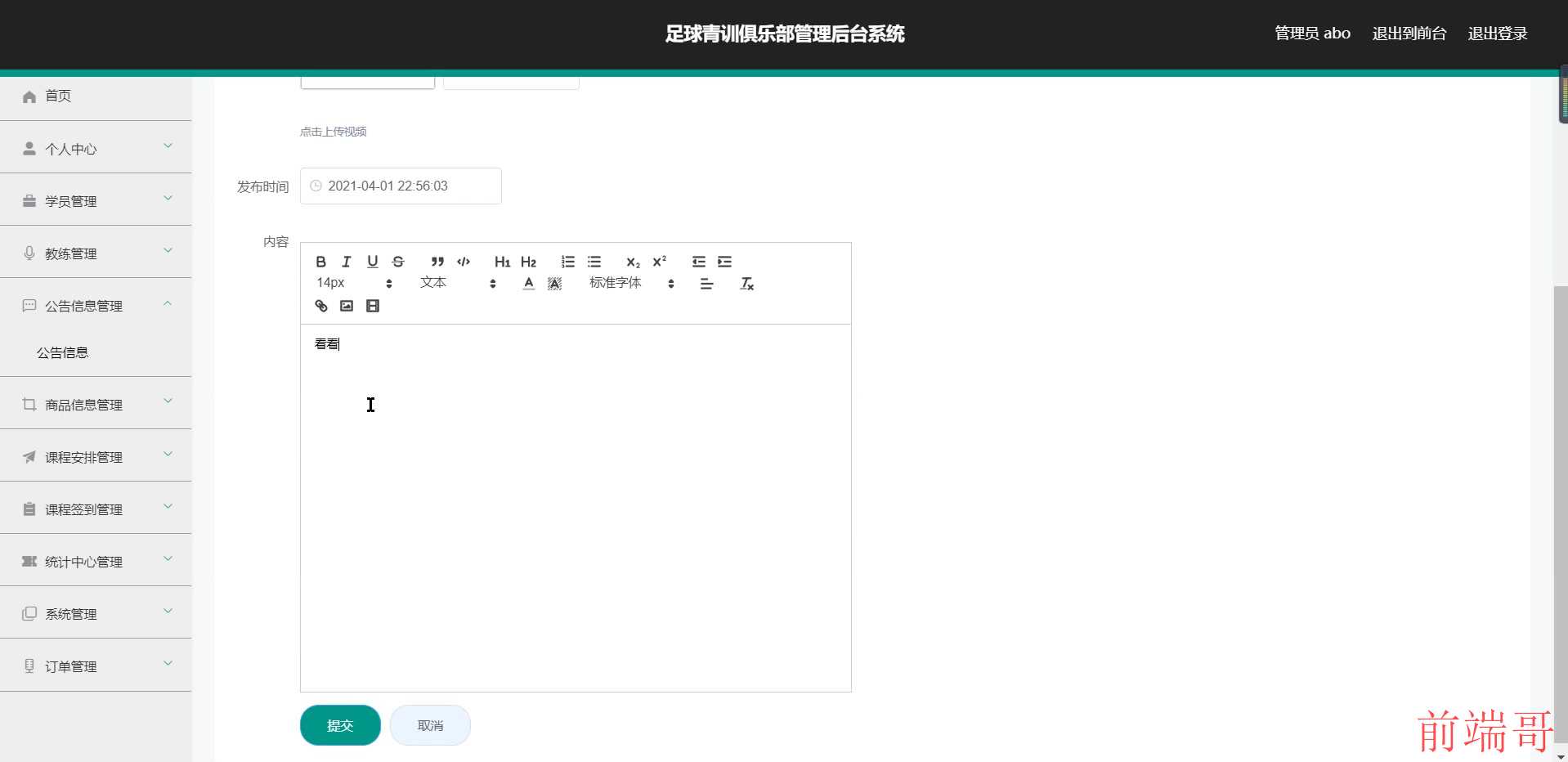Open the 发布时间 date-time picker

pos(401,186)
